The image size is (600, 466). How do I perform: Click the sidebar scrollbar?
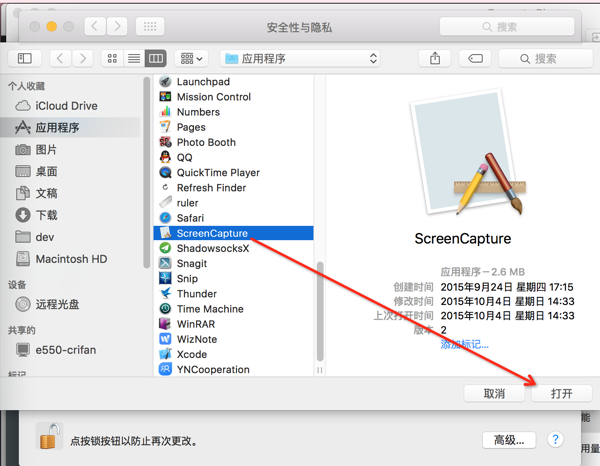tap(146, 172)
